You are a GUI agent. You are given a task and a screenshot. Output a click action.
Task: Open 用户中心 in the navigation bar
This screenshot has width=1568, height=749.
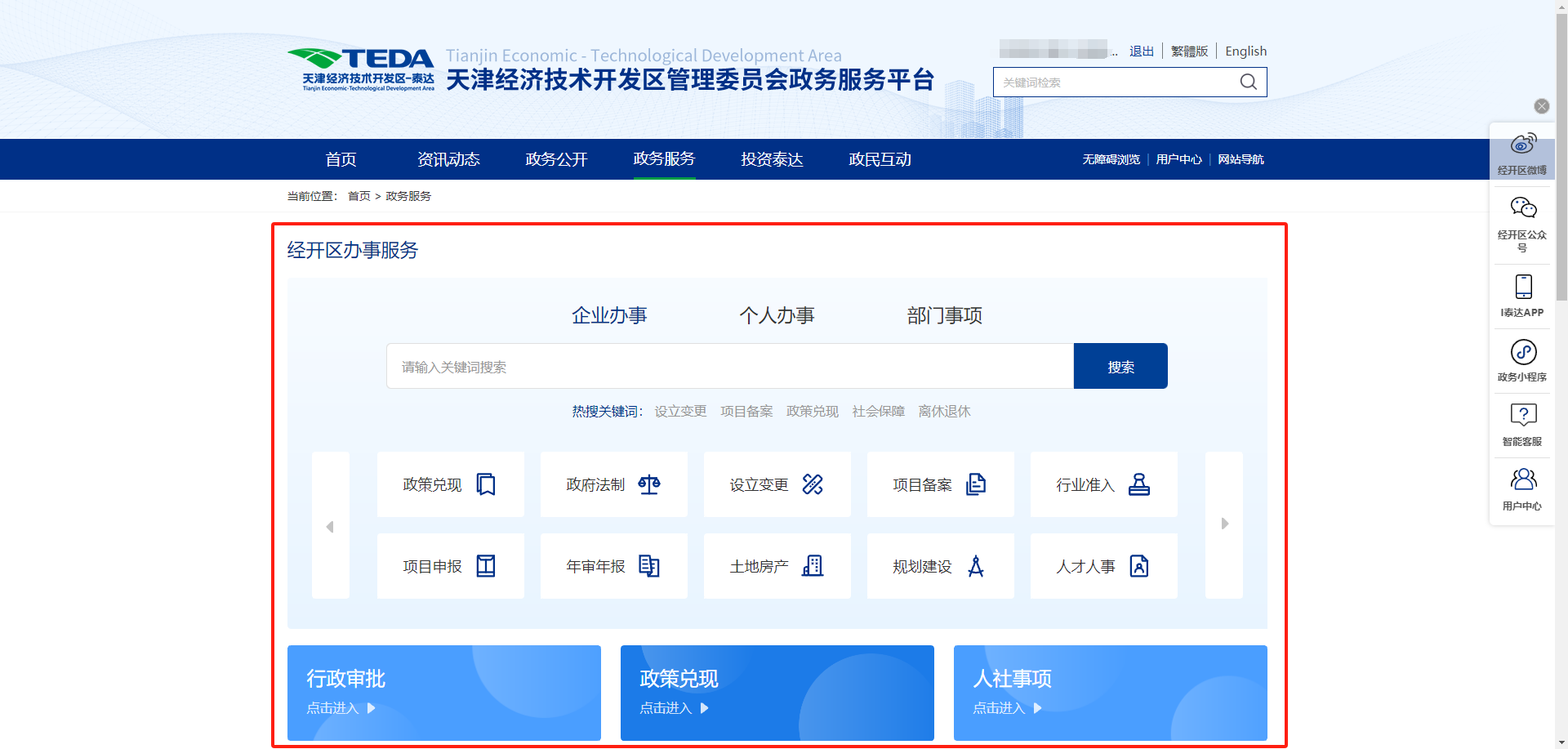tap(1178, 159)
